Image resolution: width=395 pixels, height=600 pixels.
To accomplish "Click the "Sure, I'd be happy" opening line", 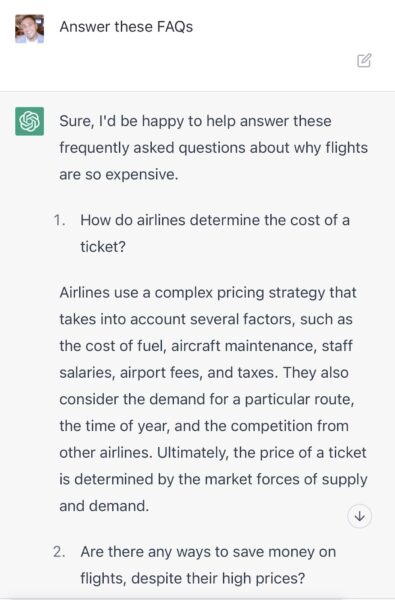I will point(195,121).
